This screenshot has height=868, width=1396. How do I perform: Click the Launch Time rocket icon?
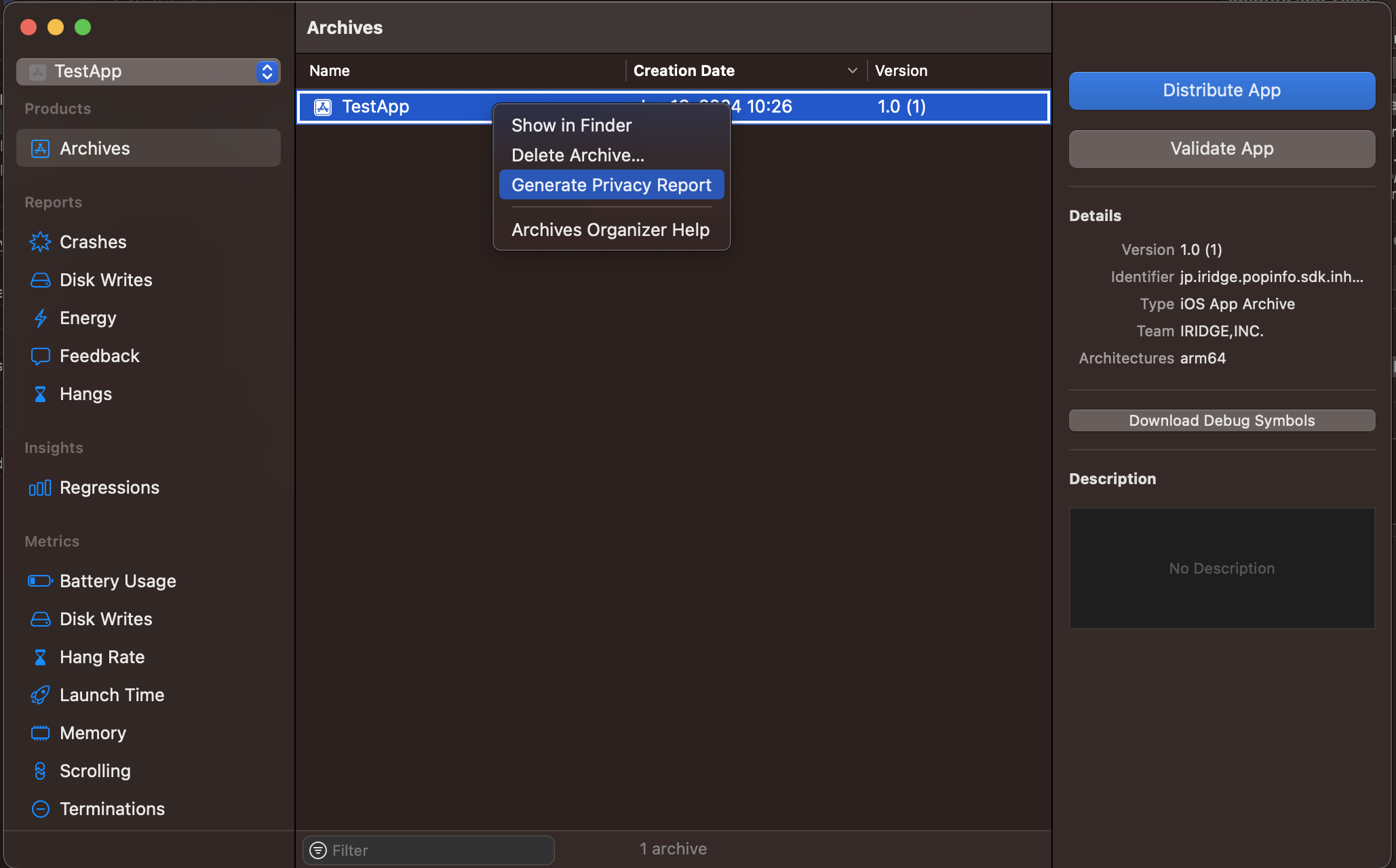[x=40, y=695]
